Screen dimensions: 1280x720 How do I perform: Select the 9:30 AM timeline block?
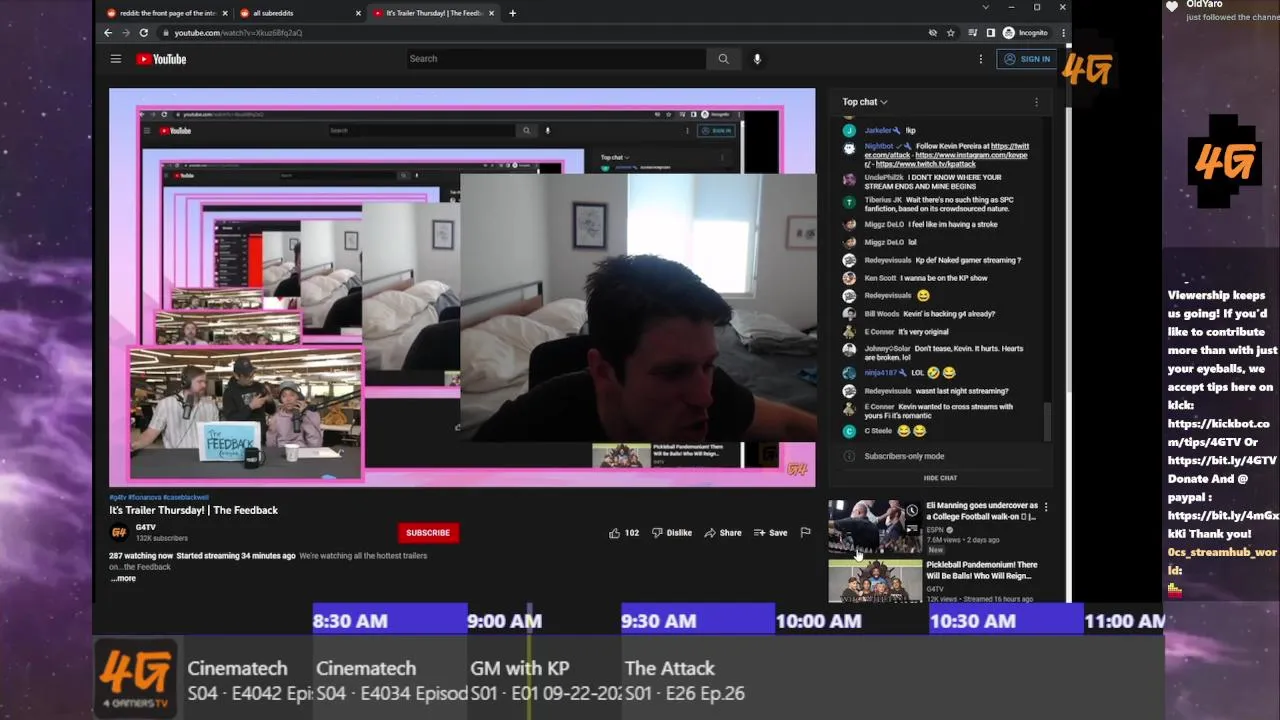(697, 621)
